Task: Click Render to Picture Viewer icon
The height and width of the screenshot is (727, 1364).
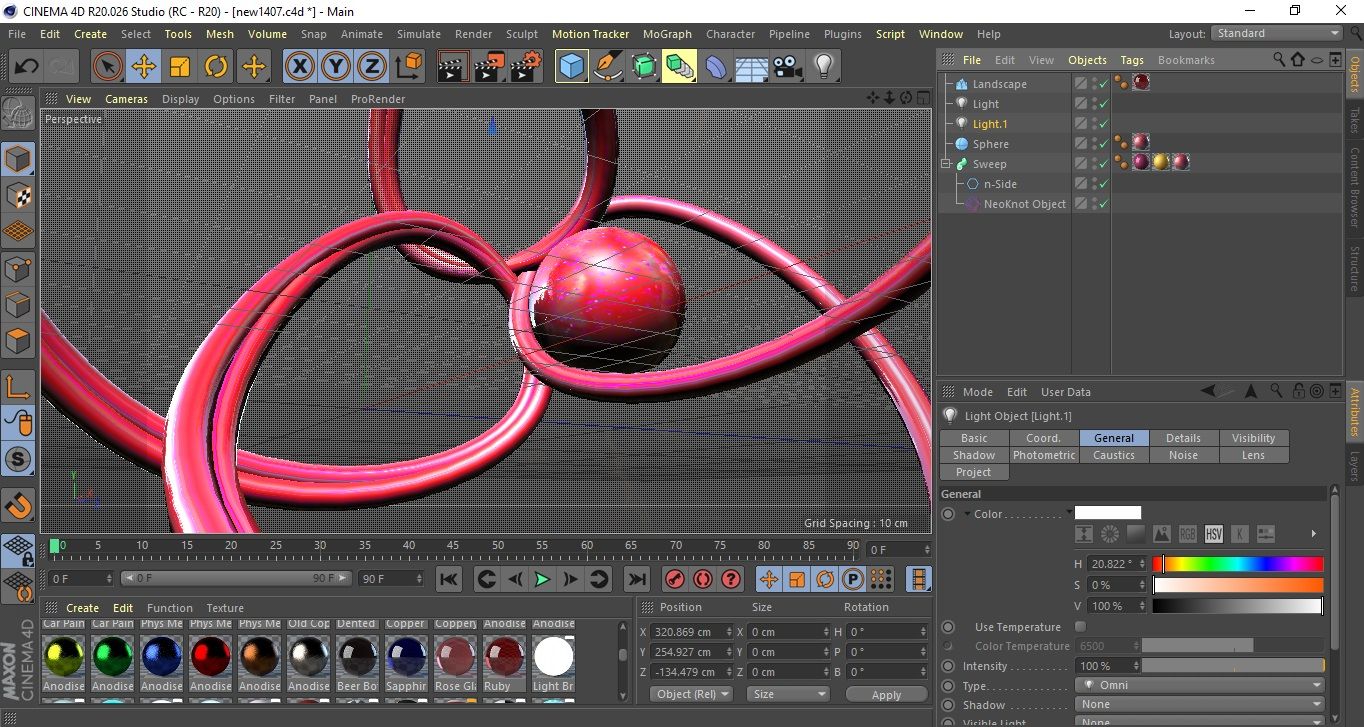Action: (x=488, y=67)
